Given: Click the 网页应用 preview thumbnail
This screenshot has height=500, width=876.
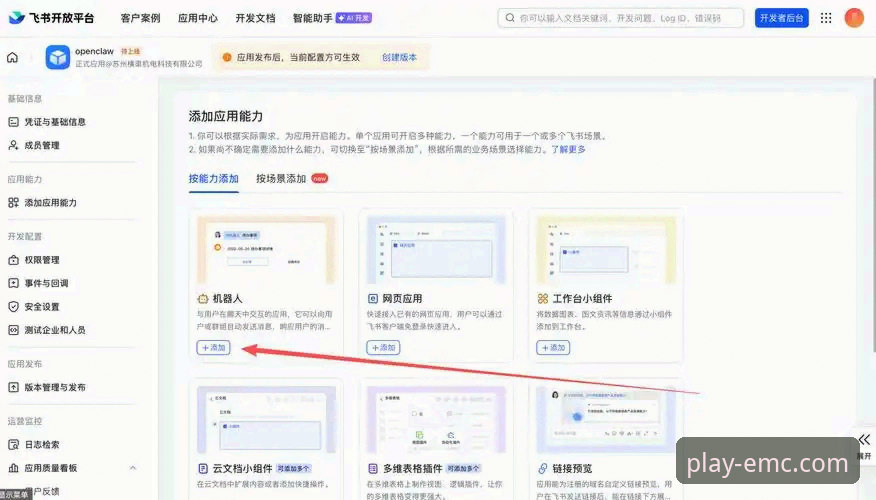Looking at the screenshot, I should point(436,250).
